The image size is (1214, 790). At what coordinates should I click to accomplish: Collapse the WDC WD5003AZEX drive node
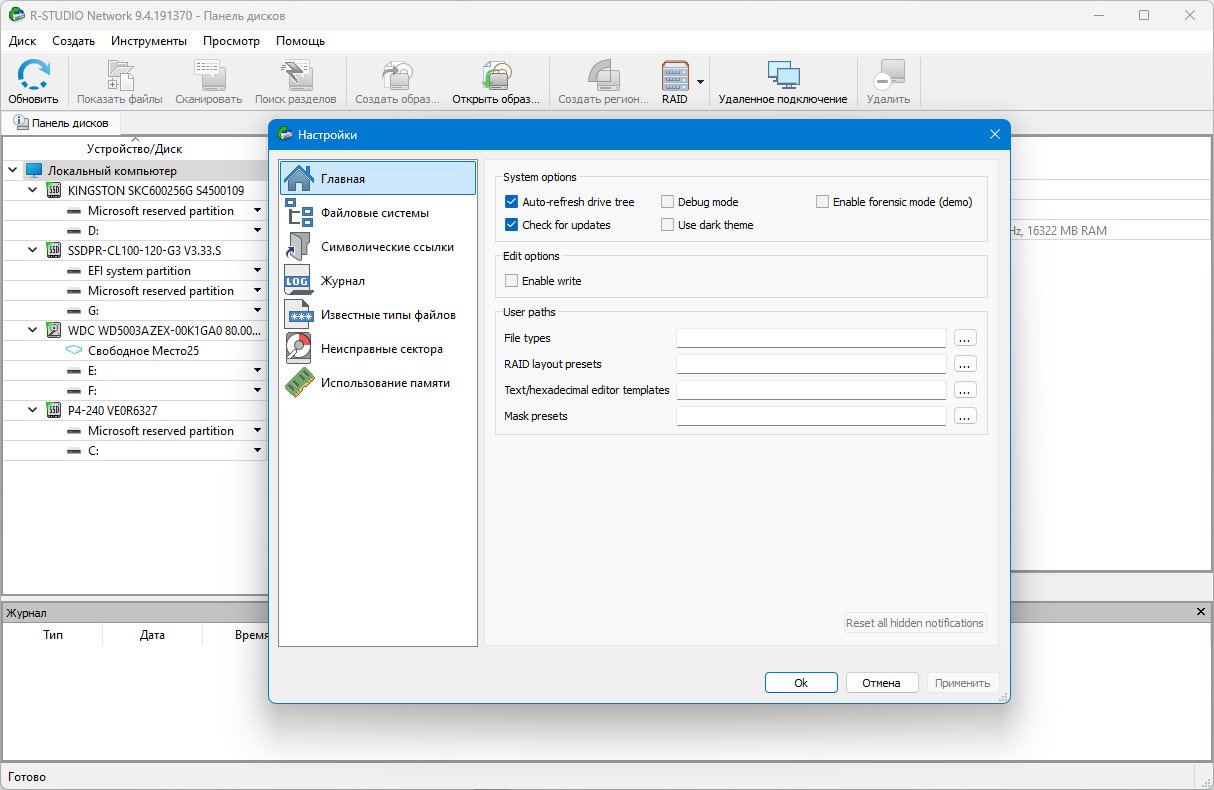click(x=33, y=330)
